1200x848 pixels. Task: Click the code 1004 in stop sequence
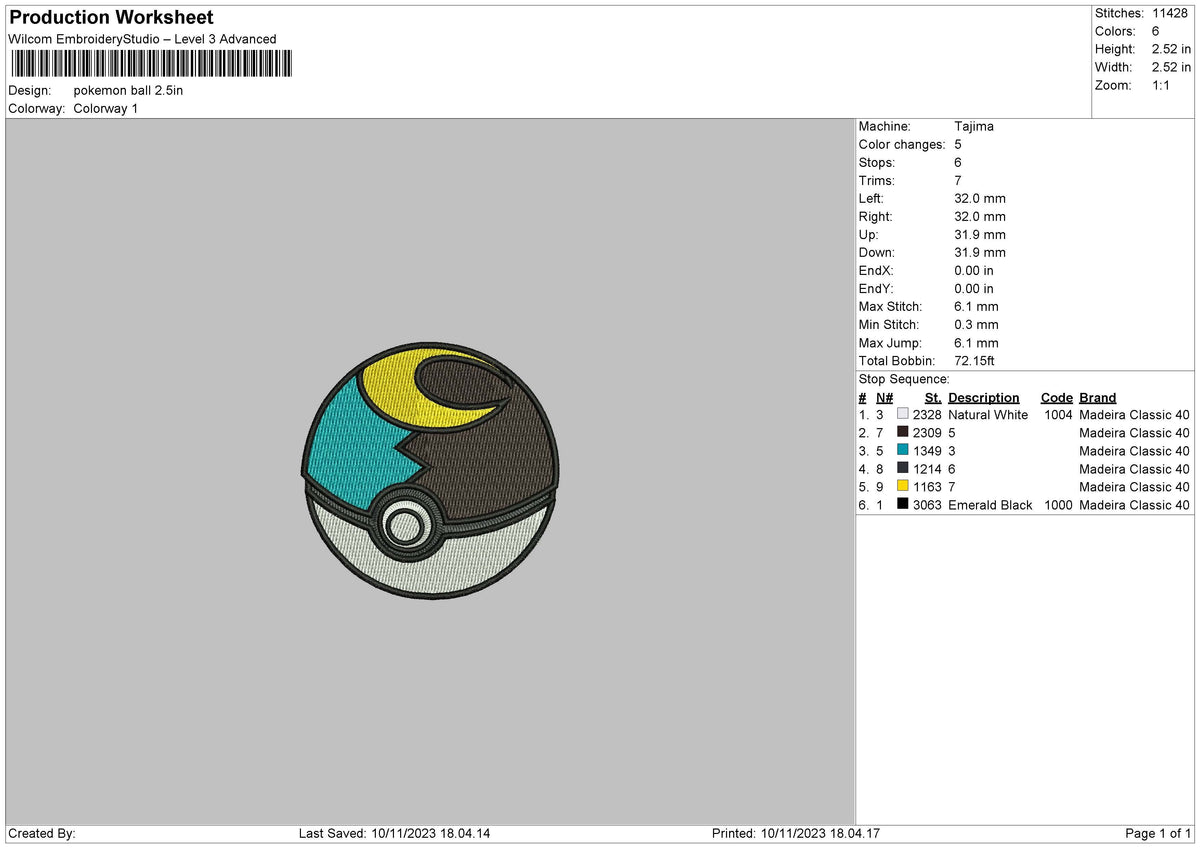[x=1058, y=414]
